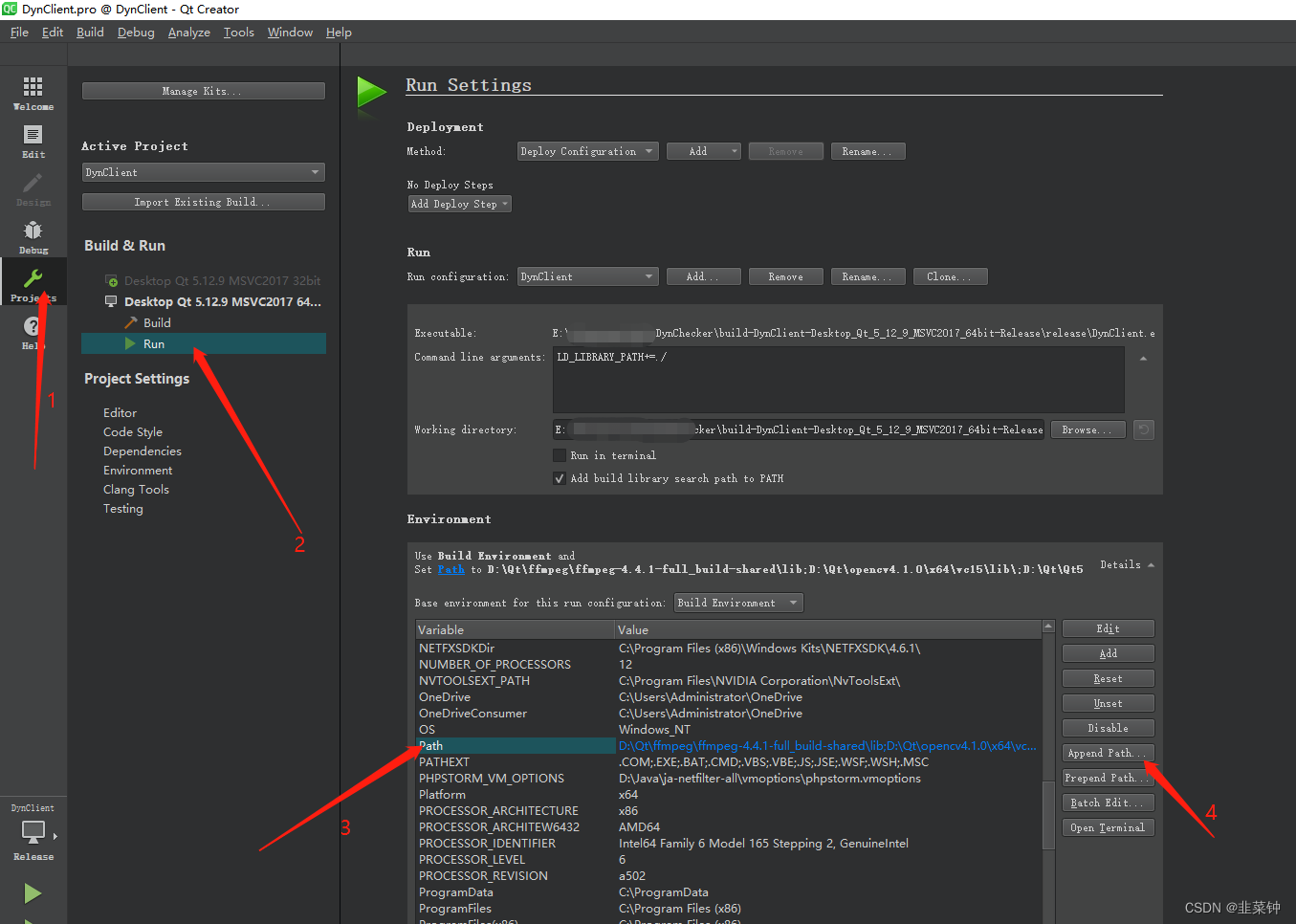Open the Help mode
This screenshot has height=924, width=1296.
point(33,333)
